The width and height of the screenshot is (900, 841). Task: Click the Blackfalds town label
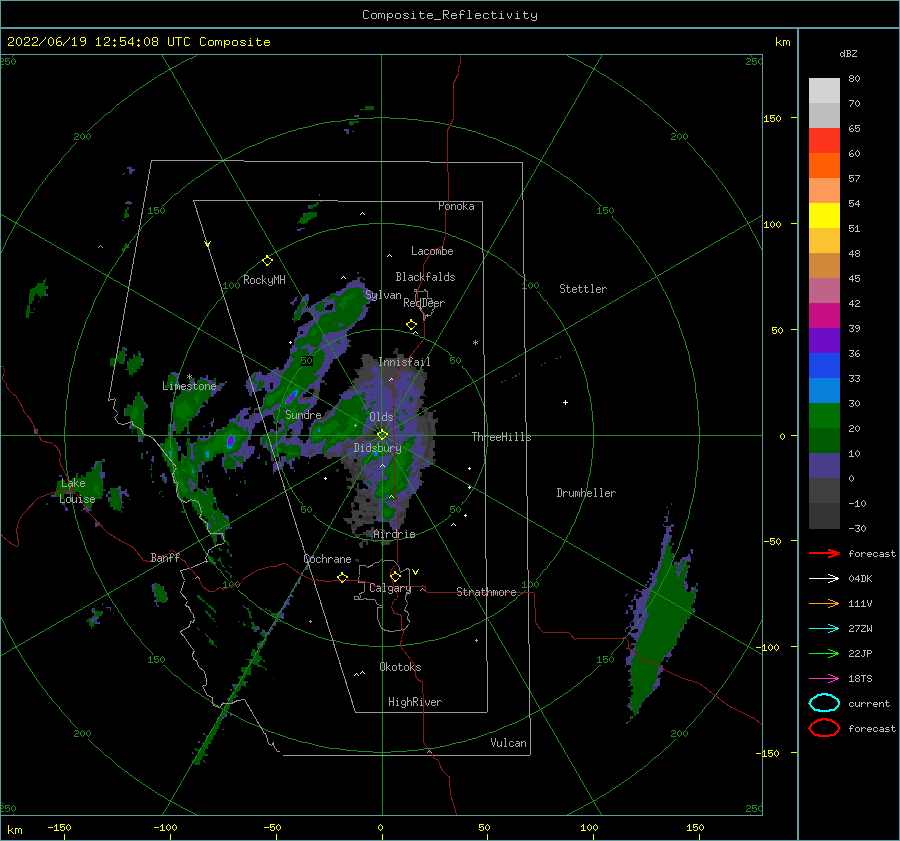tap(425, 277)
